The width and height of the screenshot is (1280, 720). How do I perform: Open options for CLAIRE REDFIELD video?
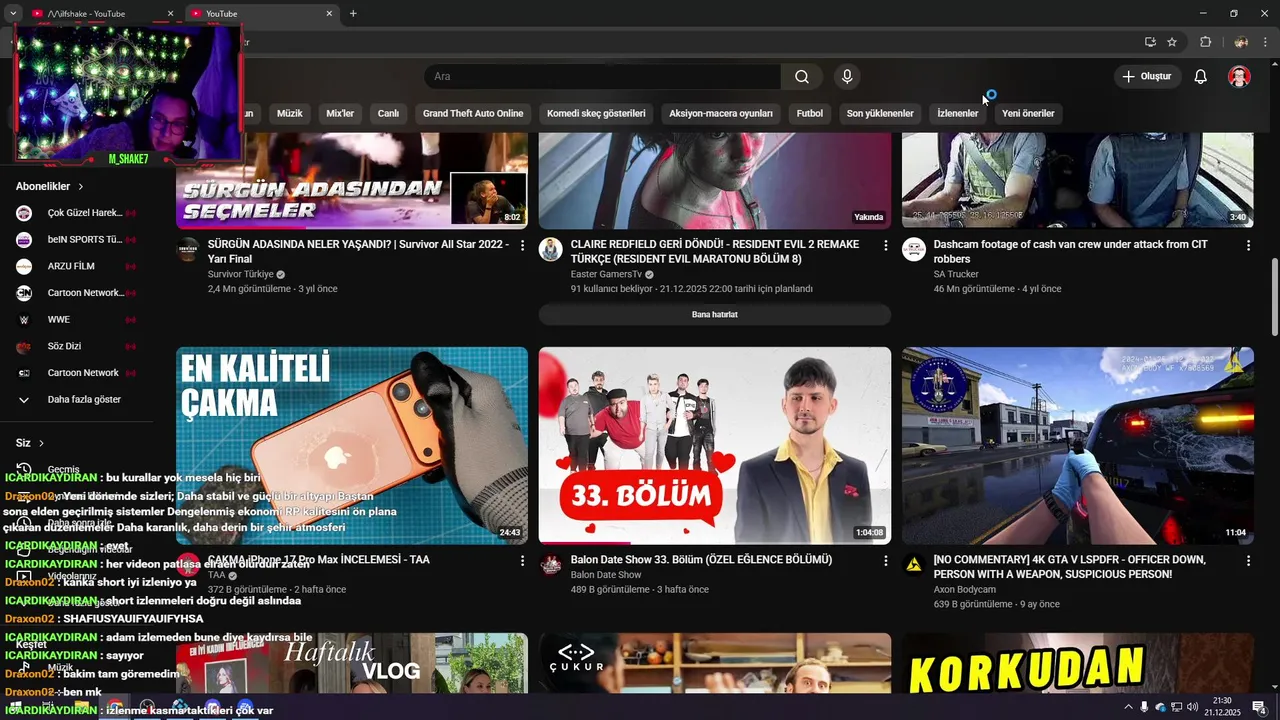pos(885,246)
